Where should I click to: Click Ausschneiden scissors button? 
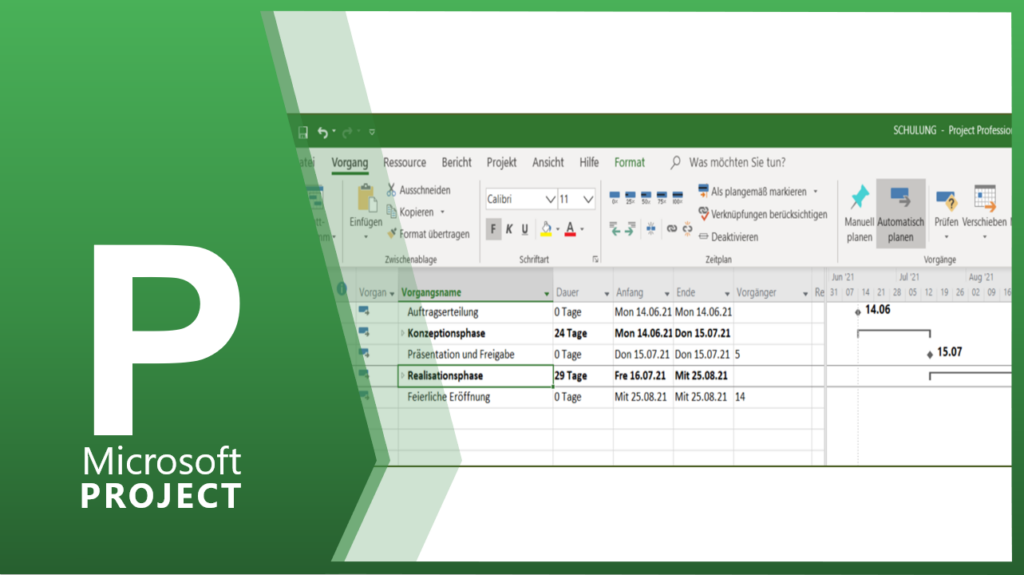click(419, 190)
